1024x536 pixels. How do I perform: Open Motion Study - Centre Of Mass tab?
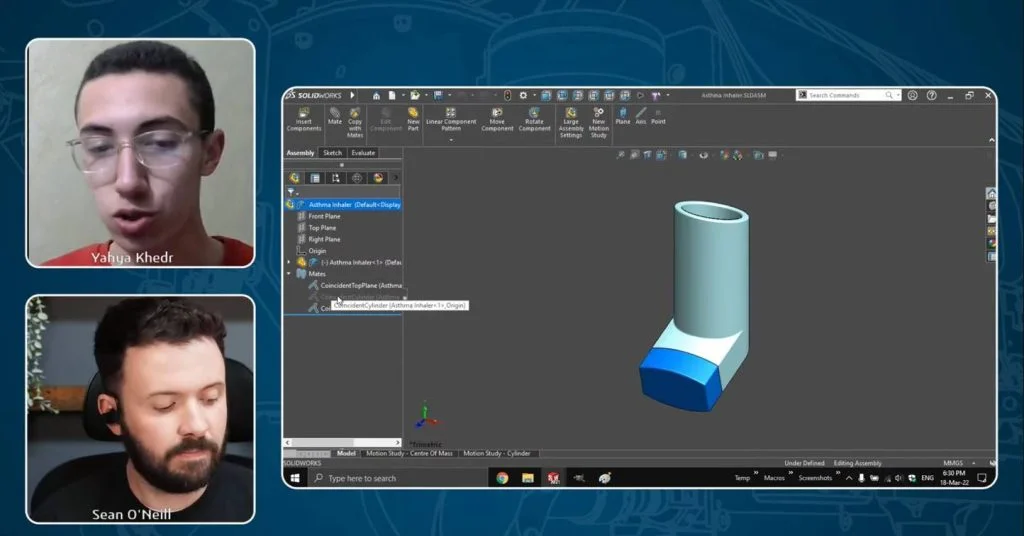click(409, 453)
